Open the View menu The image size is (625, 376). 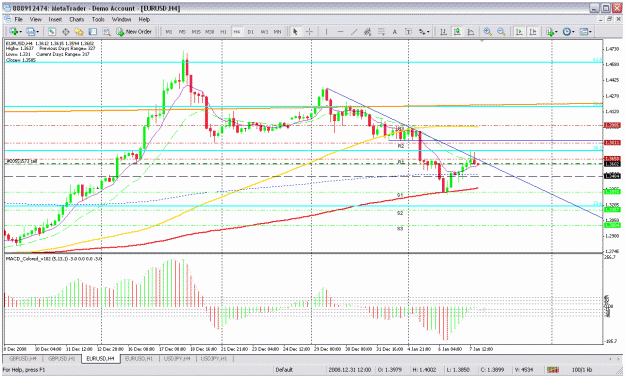click(x=35, y=19)
